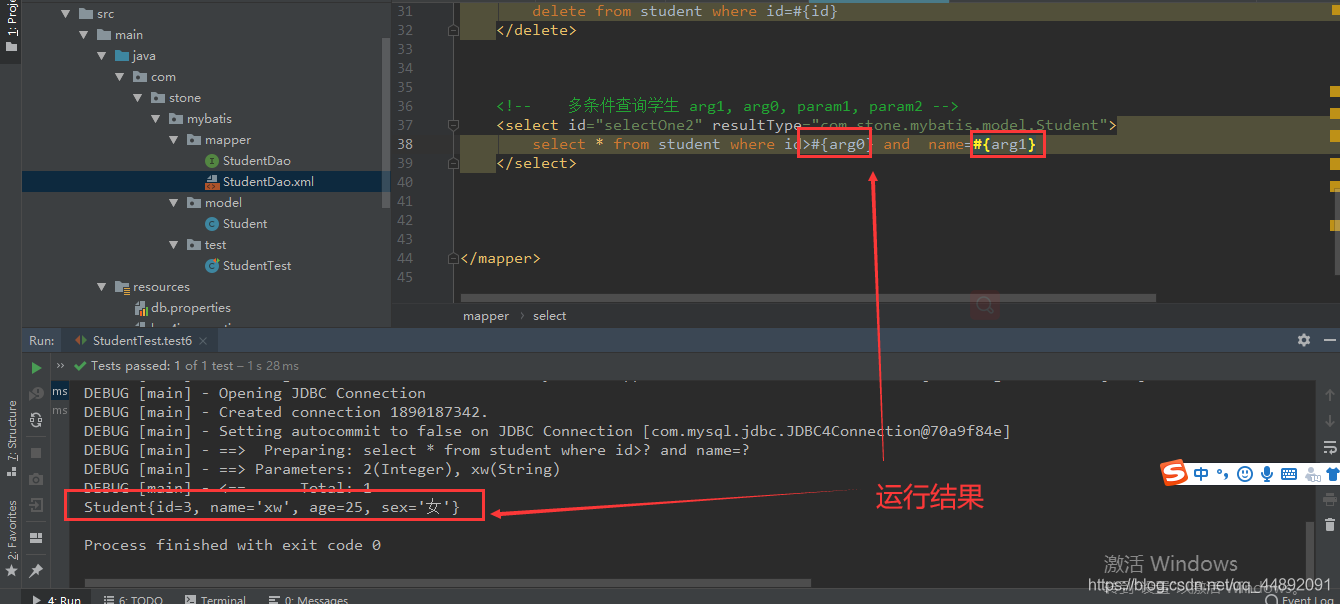
Task: Click the stop process icon
Action: (x=37, y=453)
